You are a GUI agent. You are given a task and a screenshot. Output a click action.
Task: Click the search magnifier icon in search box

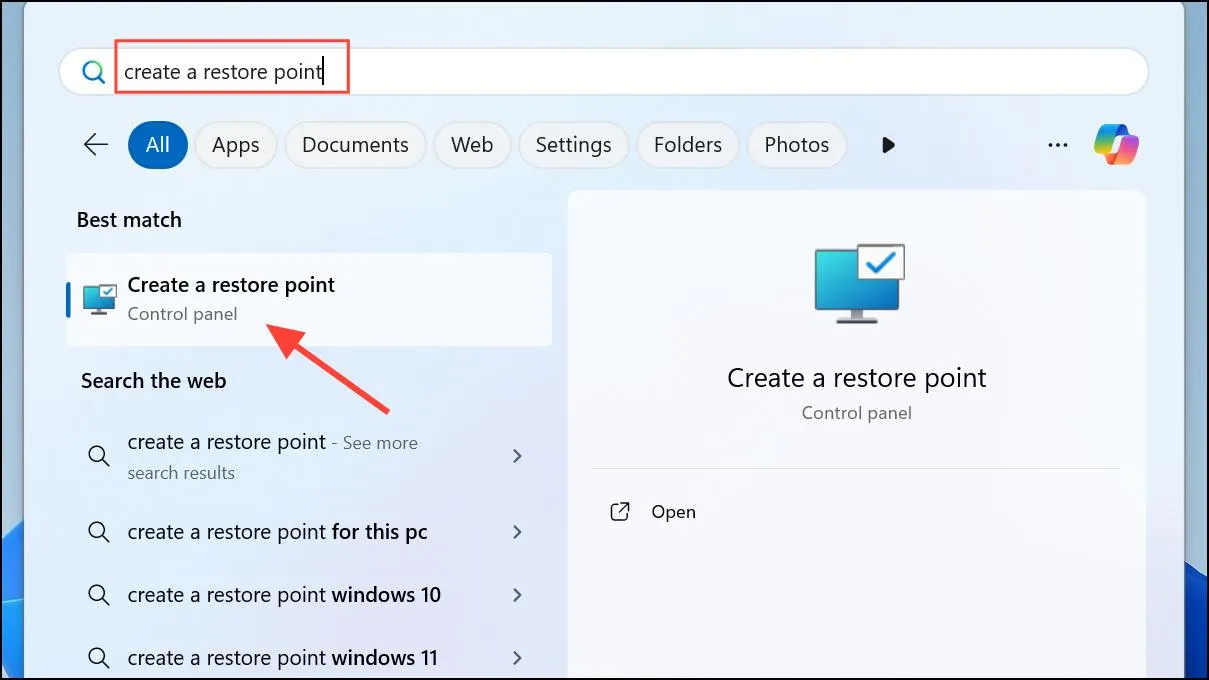[x=93, y=72]
